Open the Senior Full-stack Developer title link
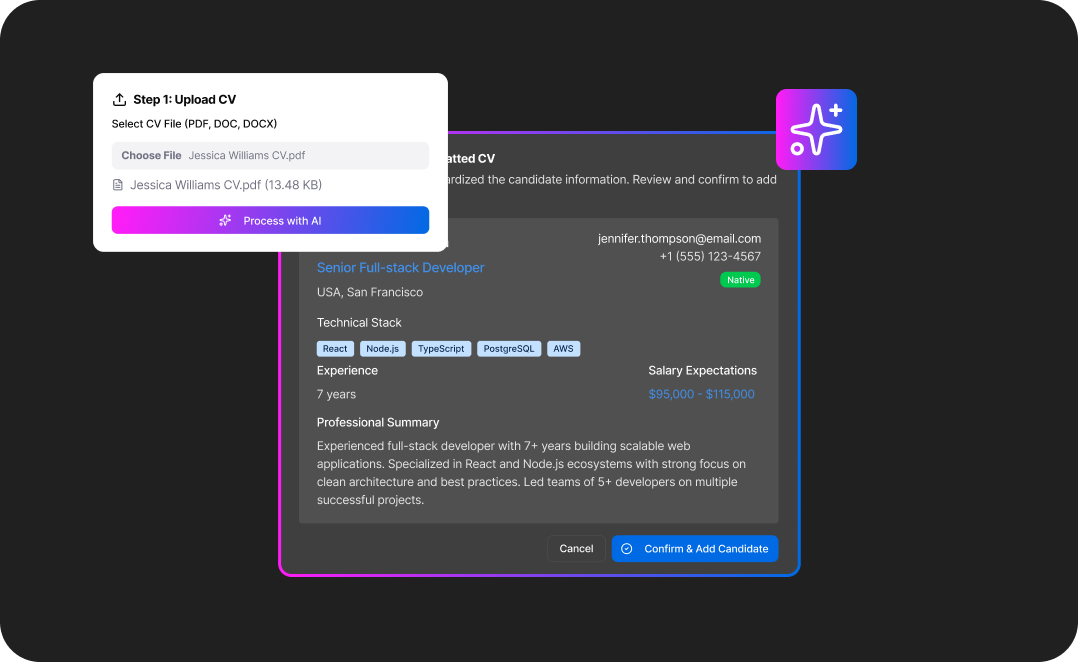The height and width of the screenshot is (662, 1078). [400, 268]
